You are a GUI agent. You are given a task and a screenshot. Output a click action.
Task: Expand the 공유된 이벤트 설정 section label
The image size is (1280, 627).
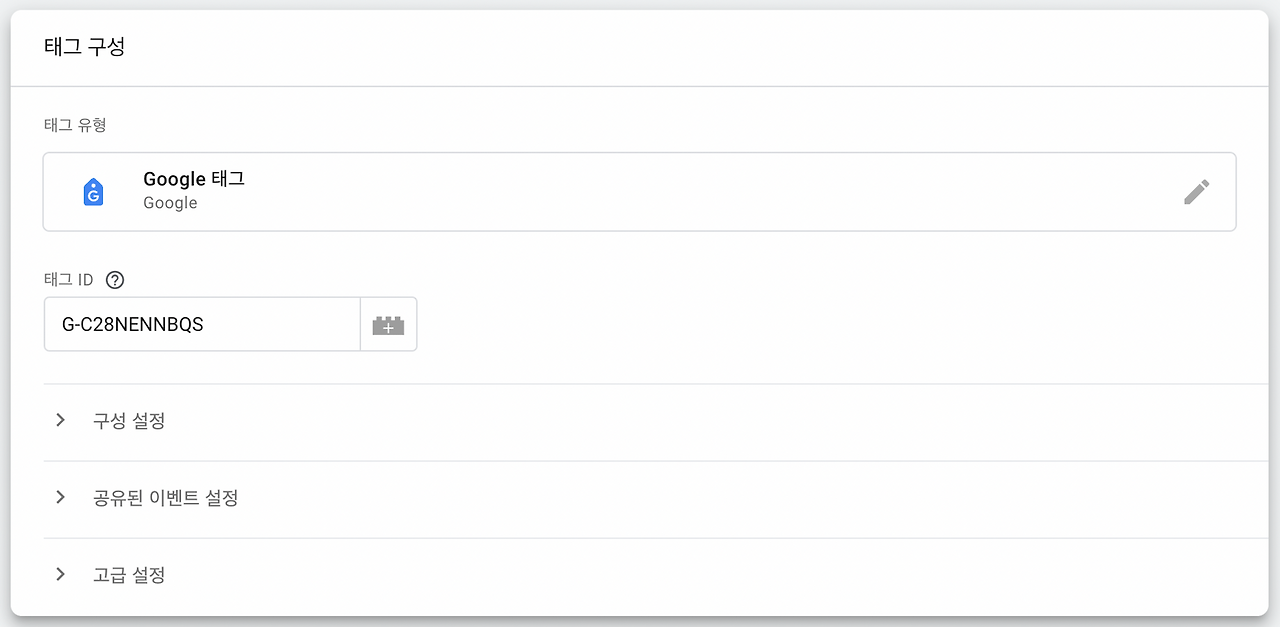(166, 498)
